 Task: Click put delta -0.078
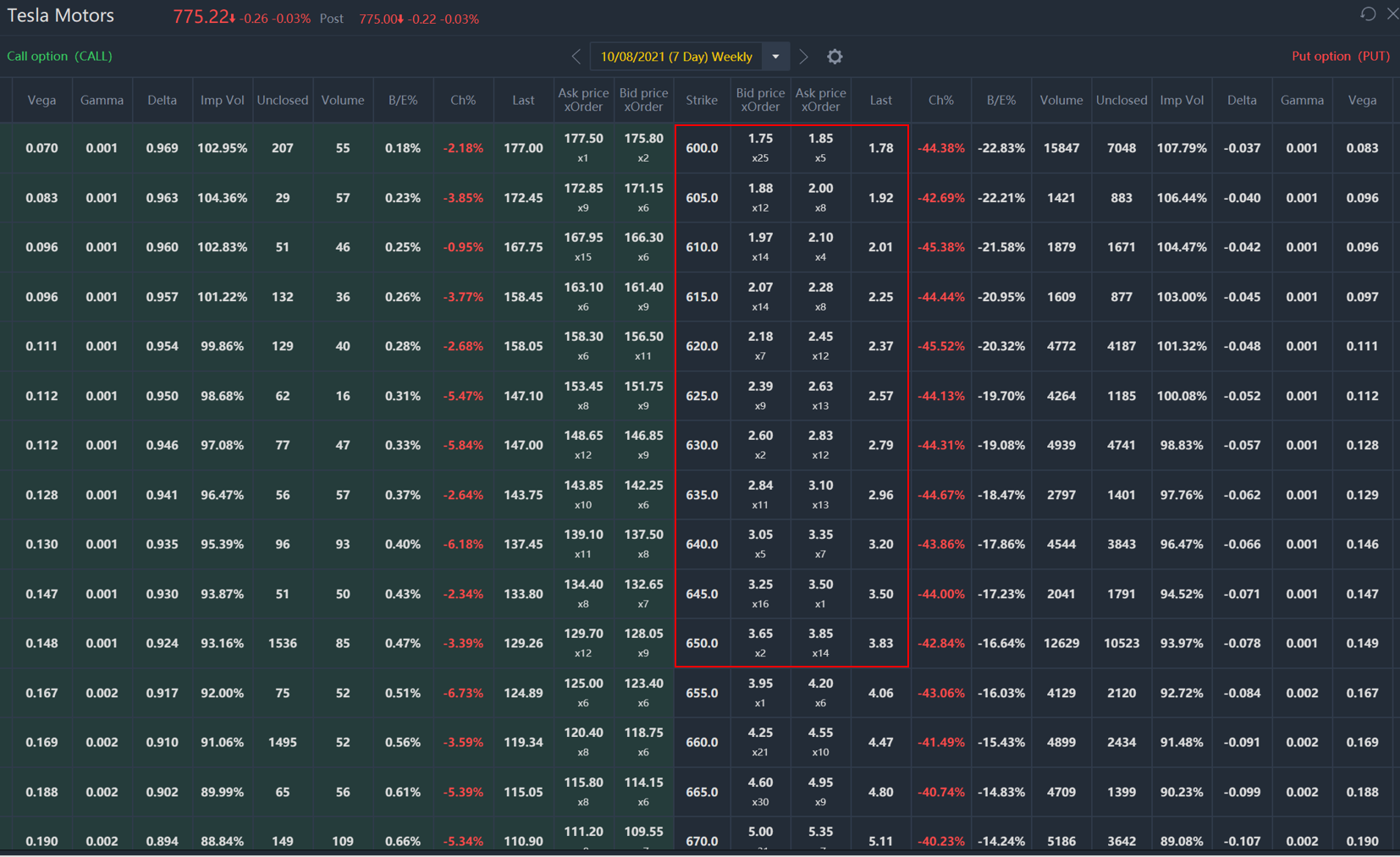(x=1242, y=643)
